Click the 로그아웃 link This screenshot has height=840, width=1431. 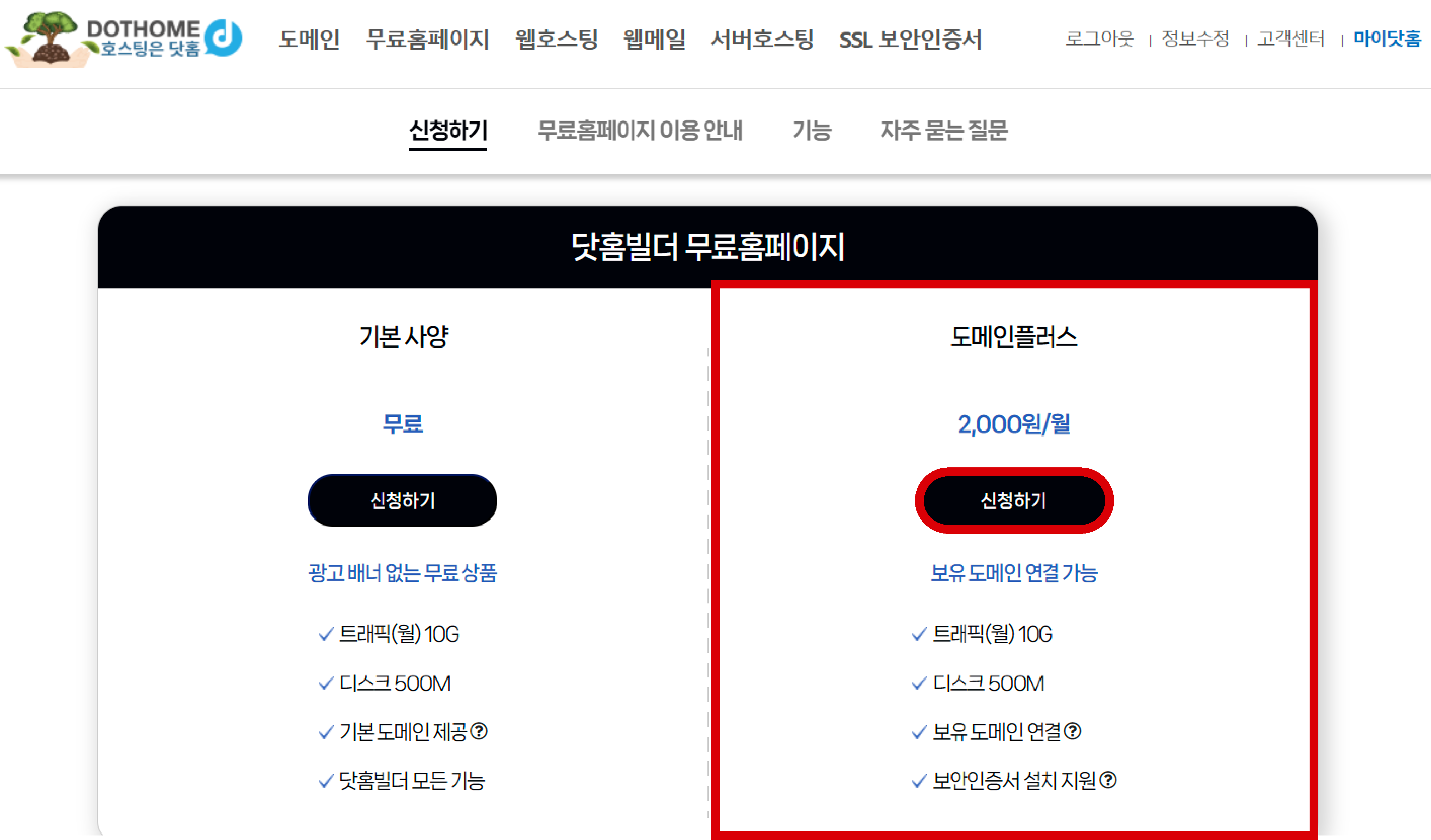[1099, 39]
